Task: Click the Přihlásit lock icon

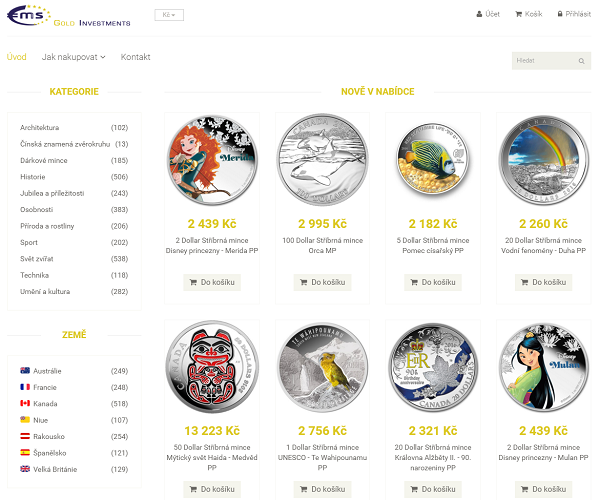Action: [560, 14]
